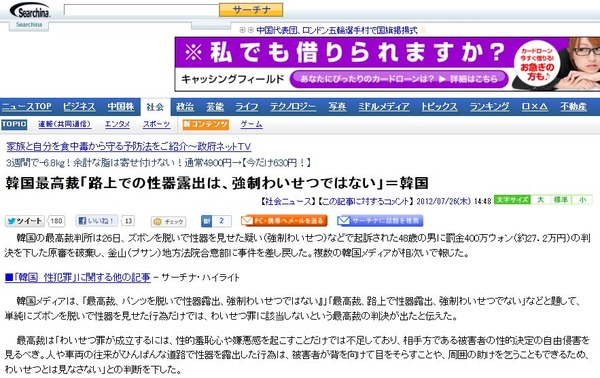Click the orange 新コンテンツ badge

(x=205, y=124)
